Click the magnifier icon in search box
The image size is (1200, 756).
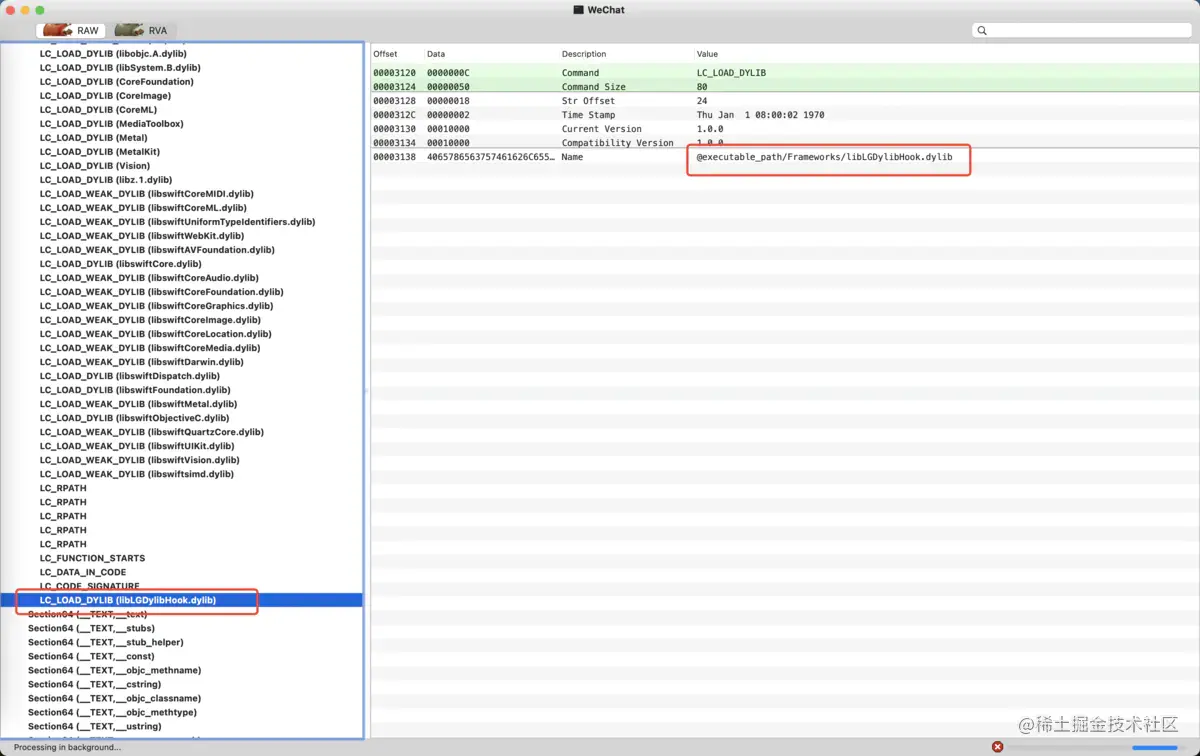coord(982,31)
